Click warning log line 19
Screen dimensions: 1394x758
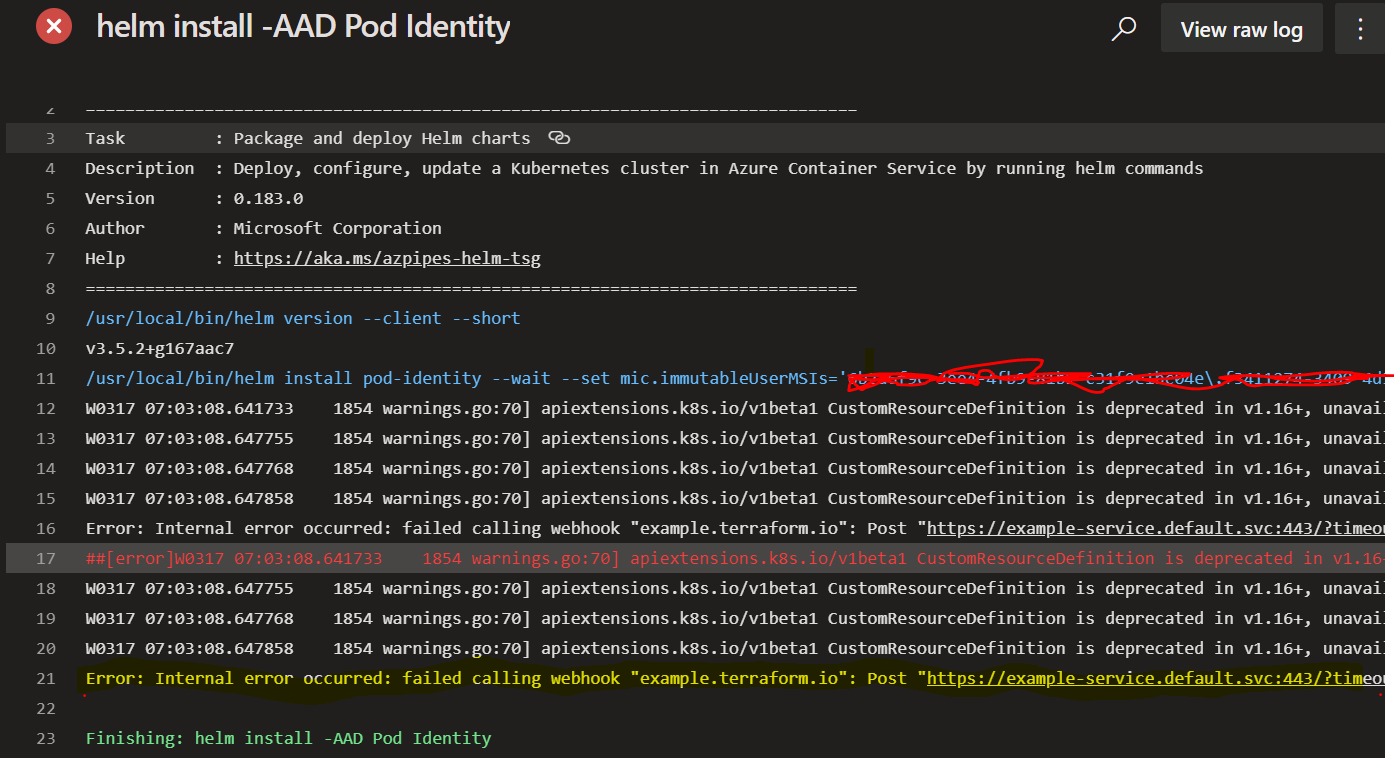(735, 618)
